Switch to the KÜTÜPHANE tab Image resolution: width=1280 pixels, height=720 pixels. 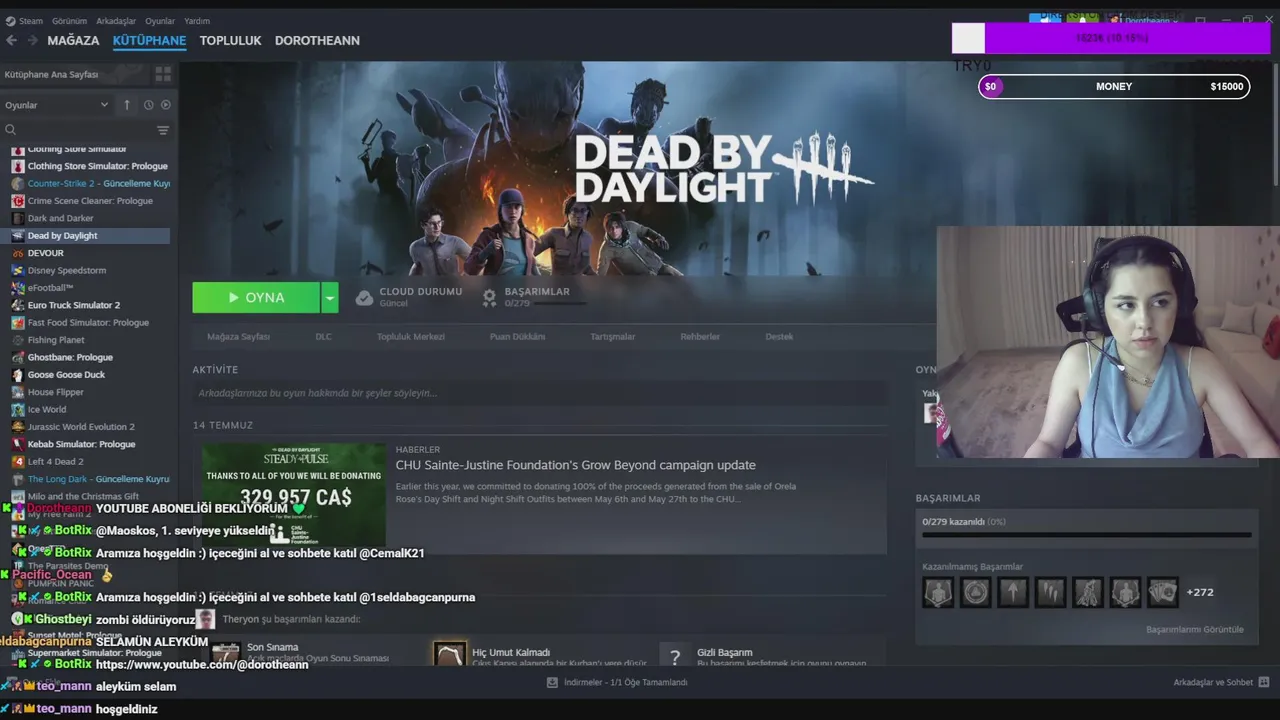coord(149,41)
